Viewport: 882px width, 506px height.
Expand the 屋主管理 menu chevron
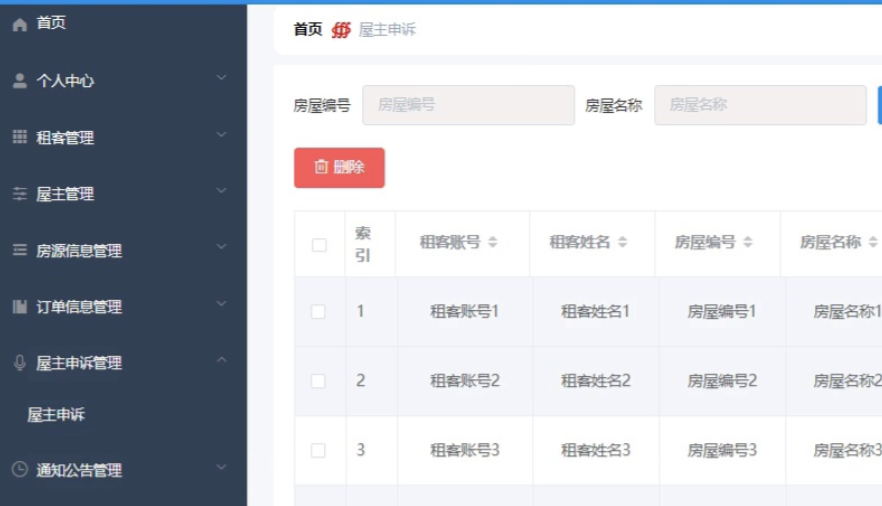tap(222, 191)
